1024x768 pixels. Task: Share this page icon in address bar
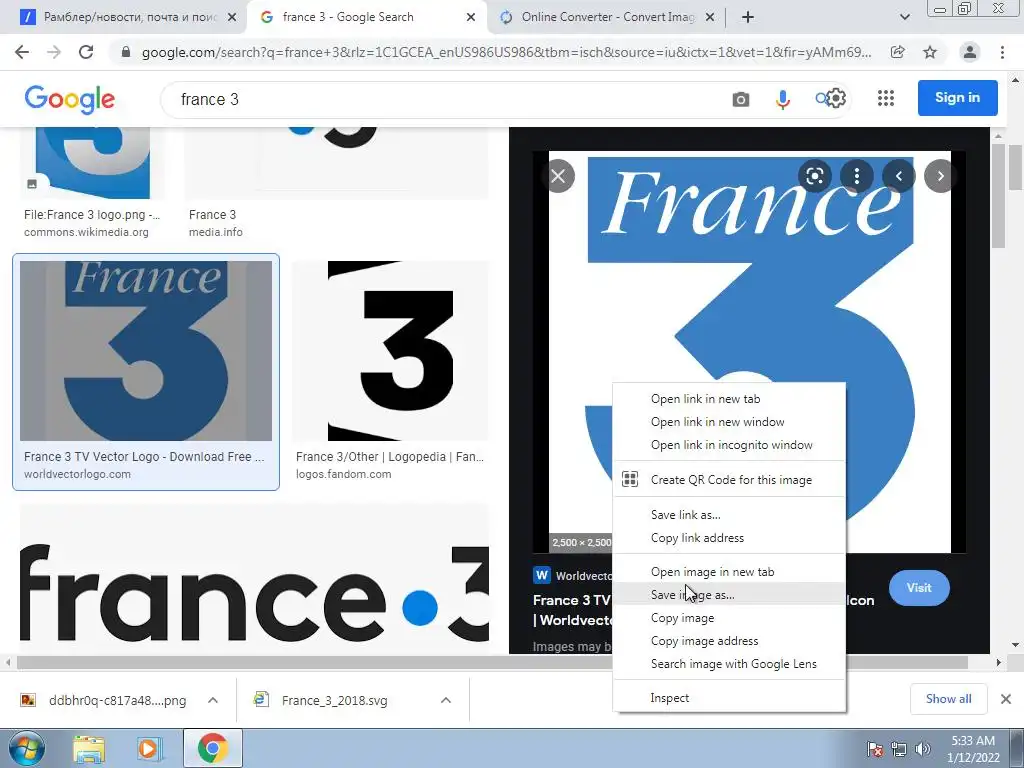coord(898,52)
